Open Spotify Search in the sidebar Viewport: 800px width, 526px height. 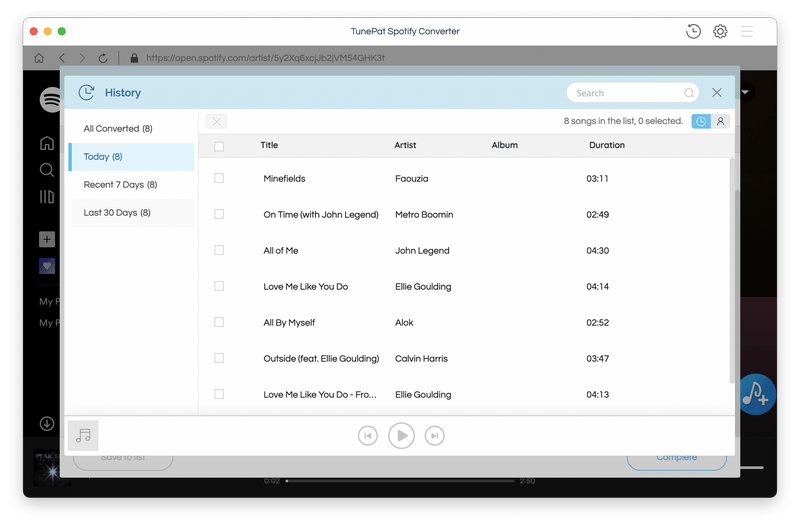(47, 170)
